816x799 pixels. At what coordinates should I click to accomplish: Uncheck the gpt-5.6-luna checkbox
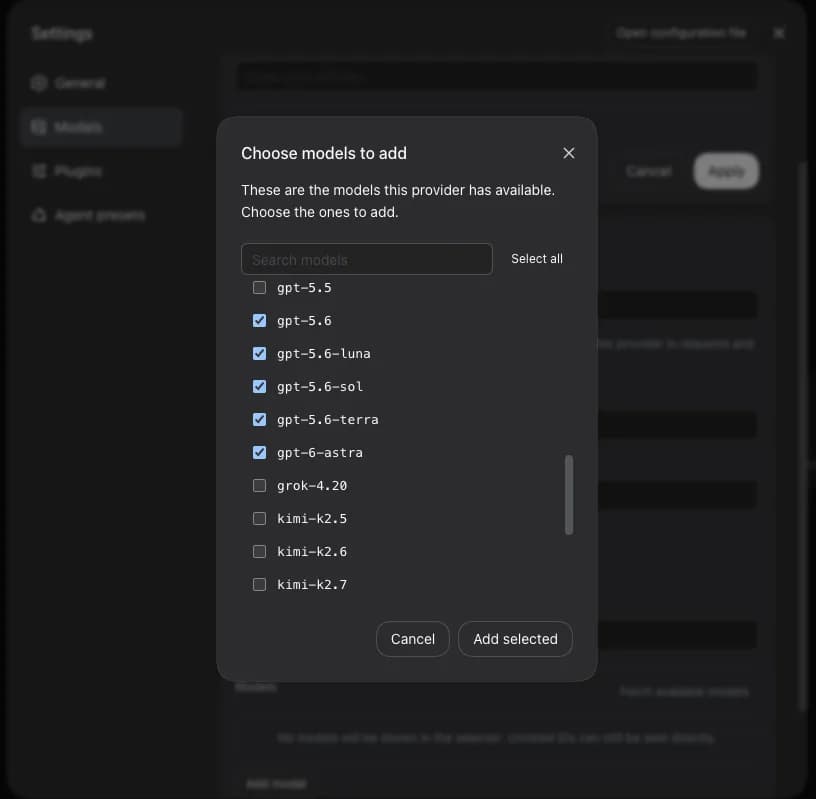(259, 353)
